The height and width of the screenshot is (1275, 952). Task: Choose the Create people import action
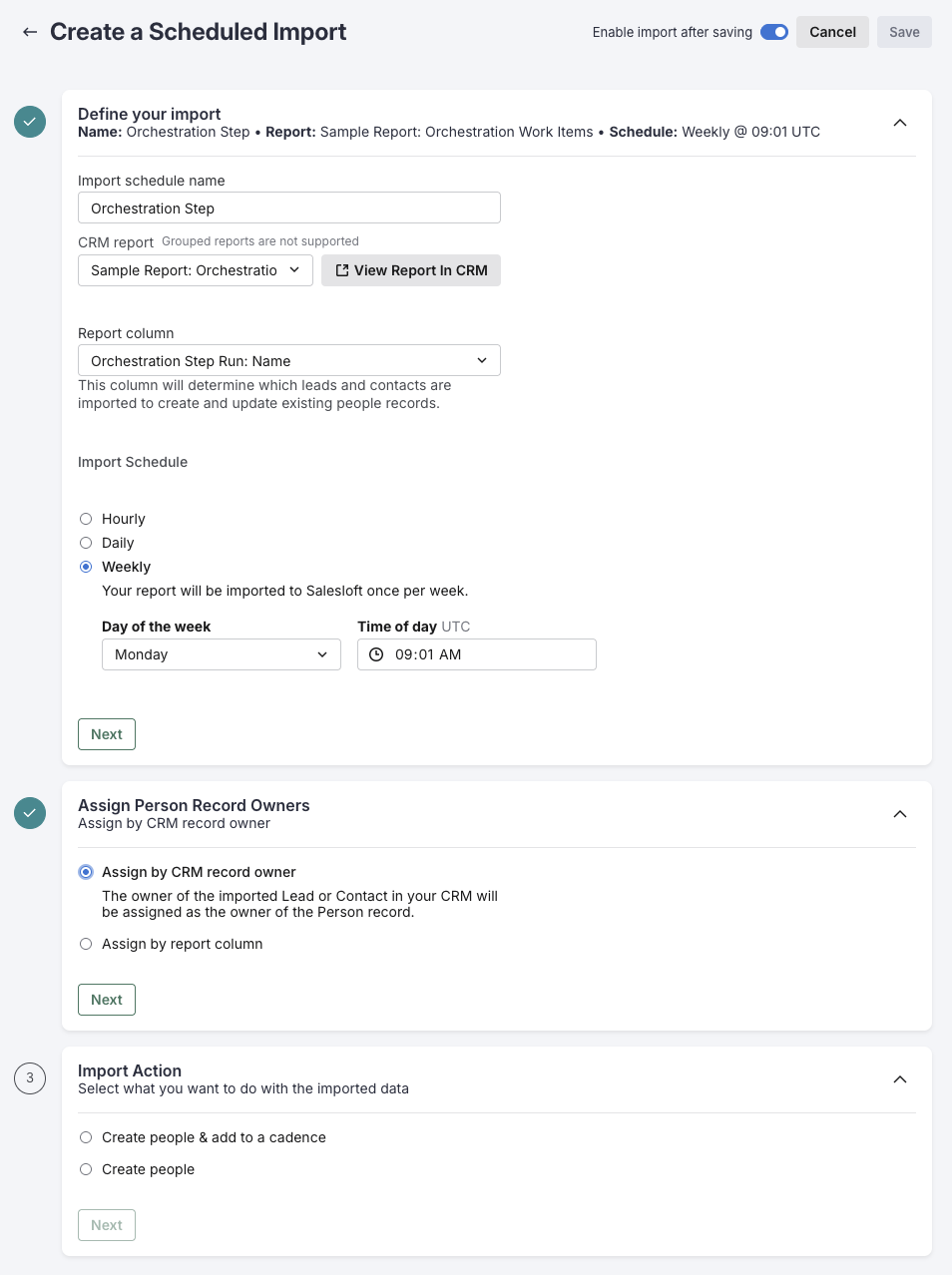click(86, 1169)
